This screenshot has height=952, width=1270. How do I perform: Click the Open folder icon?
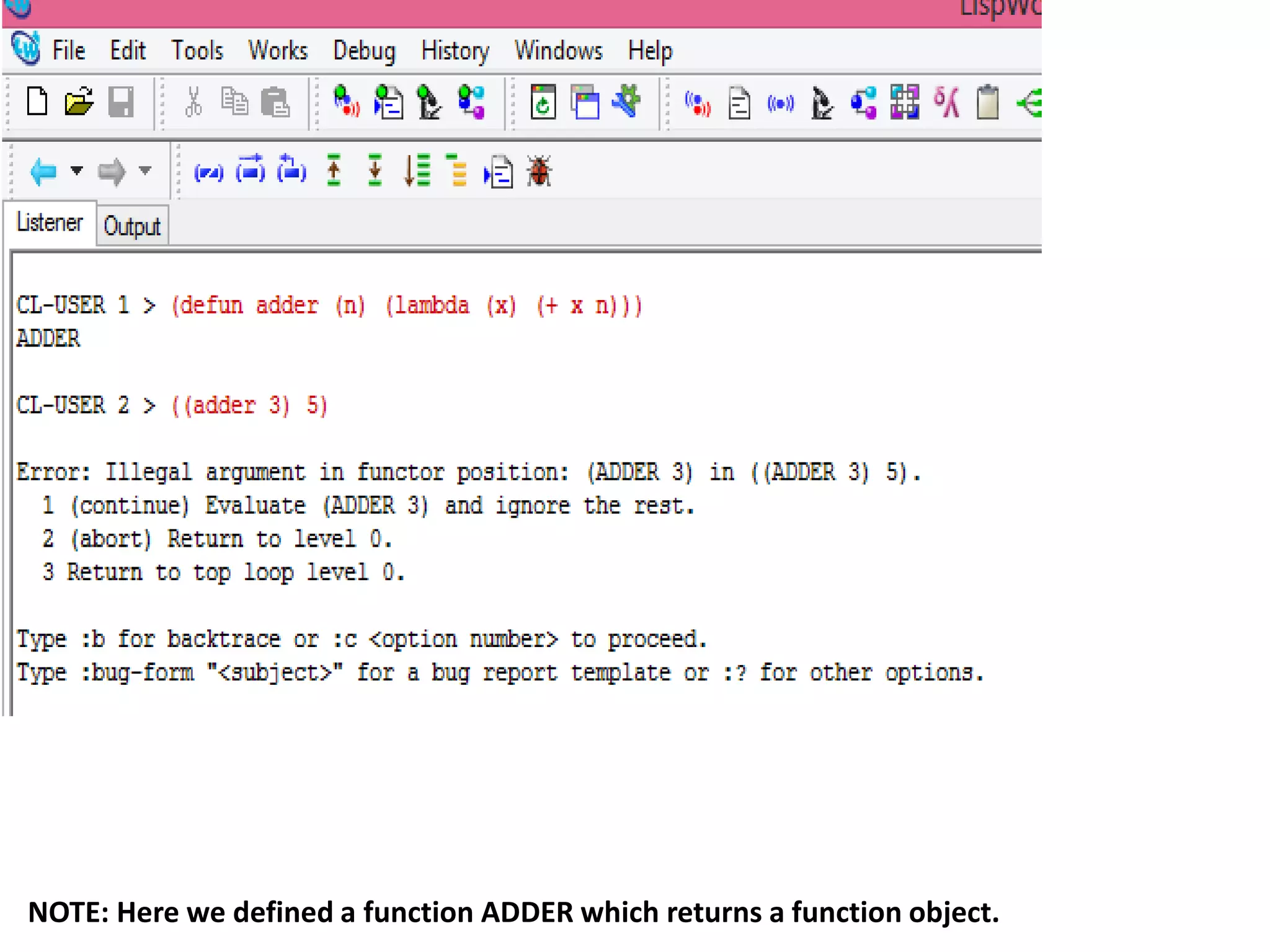click(79, 102)
